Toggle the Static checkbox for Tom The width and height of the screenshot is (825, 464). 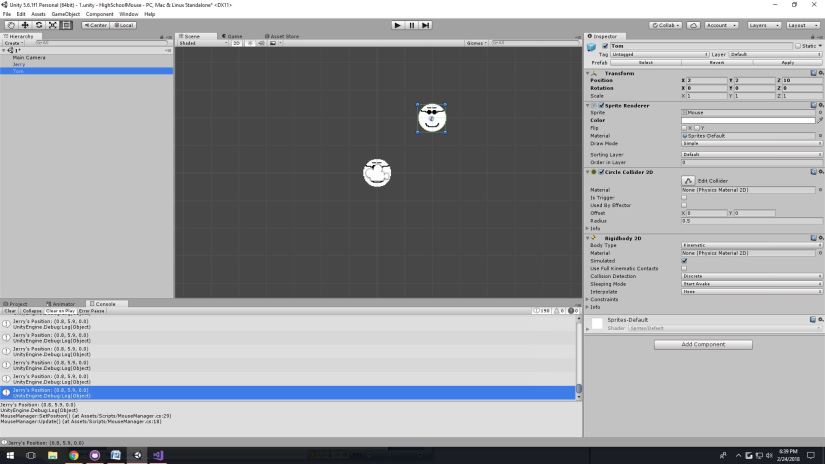point(797,45)
